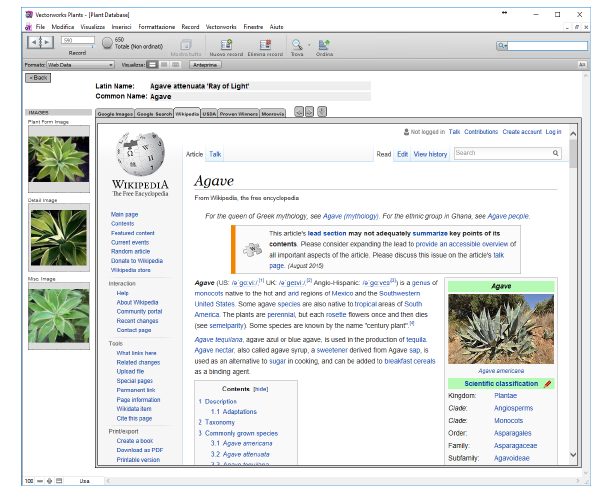Switch to the USDA tab
The image size is (607, 493).
[x=209, y=114]
